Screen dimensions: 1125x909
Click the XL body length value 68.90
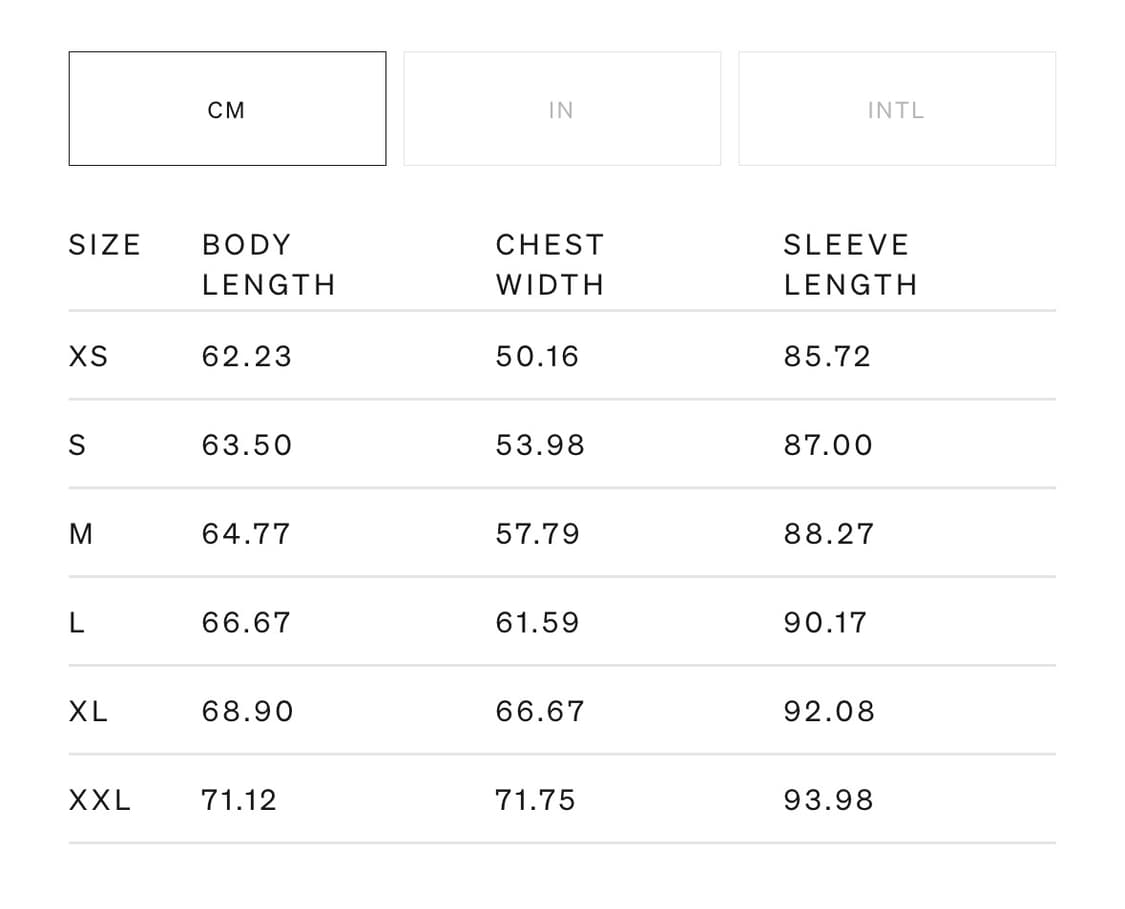point(248,712)
